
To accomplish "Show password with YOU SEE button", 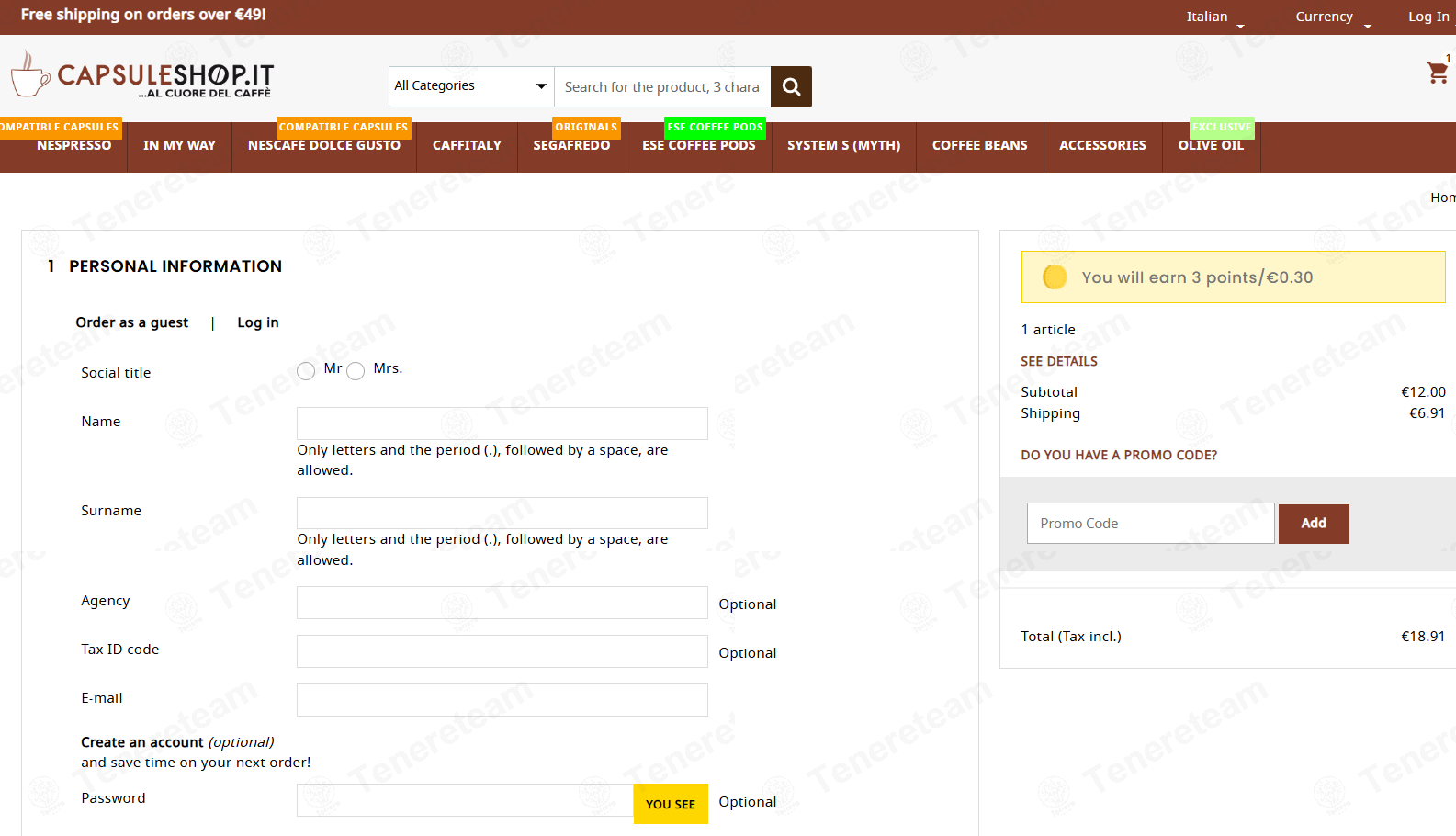I will pyautogui.click(x=671, y=804).
